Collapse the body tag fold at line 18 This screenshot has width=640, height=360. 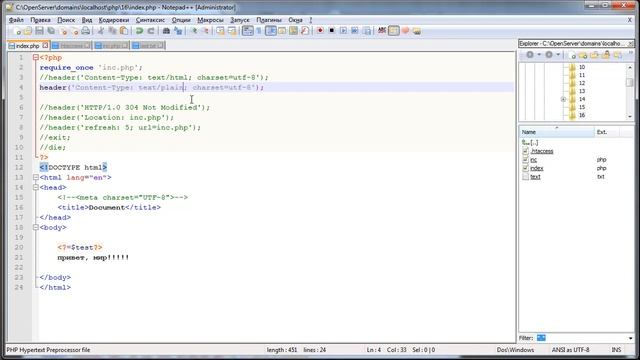[x=36, y=227]
